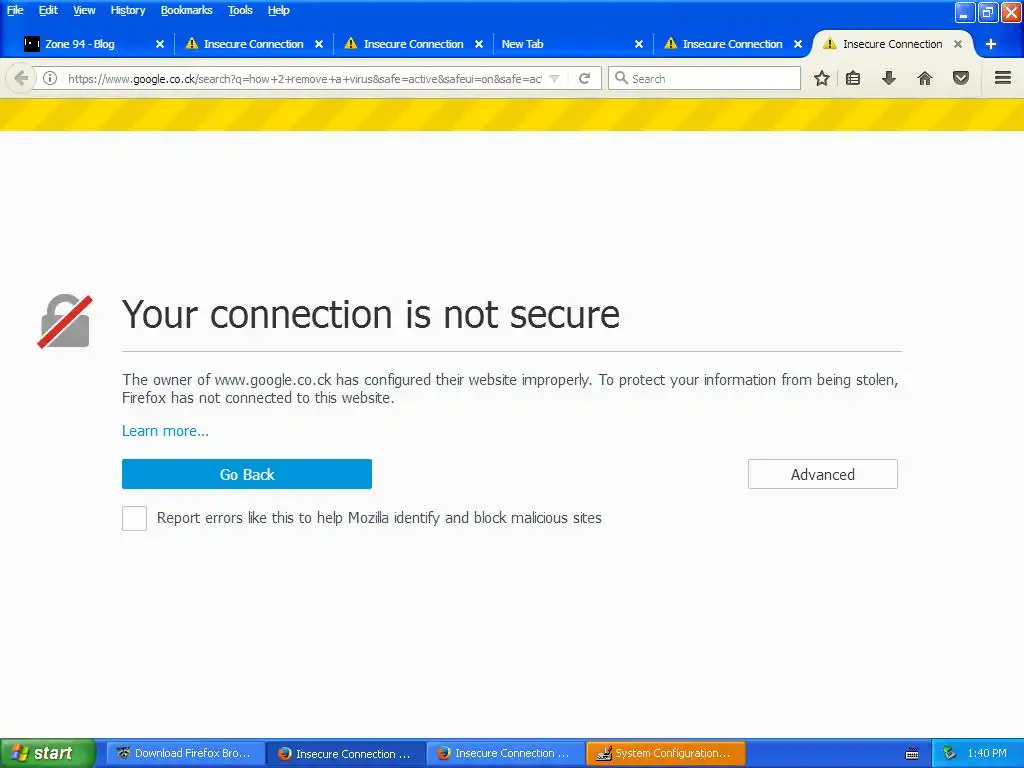Open the Tools menu
Screen dimensions: 1024x768
[240, 10]
